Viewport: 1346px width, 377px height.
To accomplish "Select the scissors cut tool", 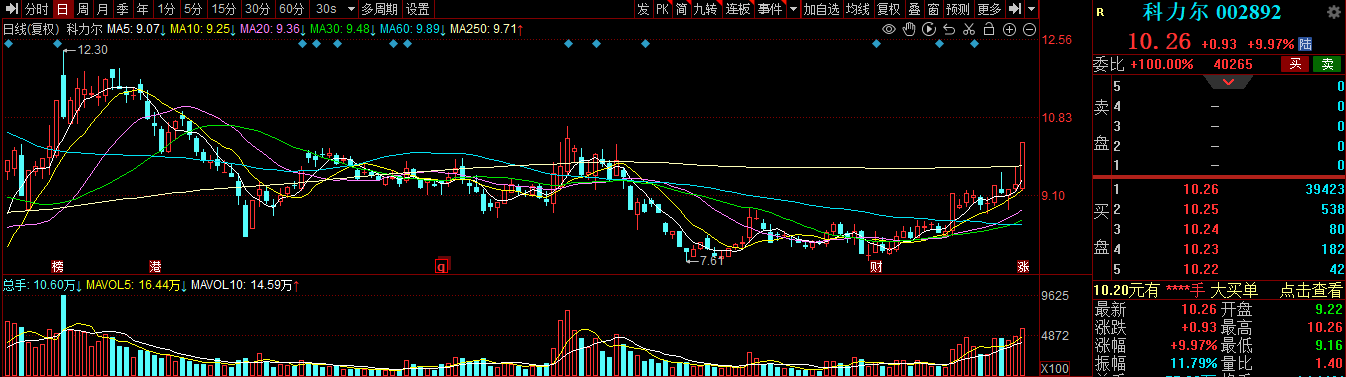I will click(969, 29).
